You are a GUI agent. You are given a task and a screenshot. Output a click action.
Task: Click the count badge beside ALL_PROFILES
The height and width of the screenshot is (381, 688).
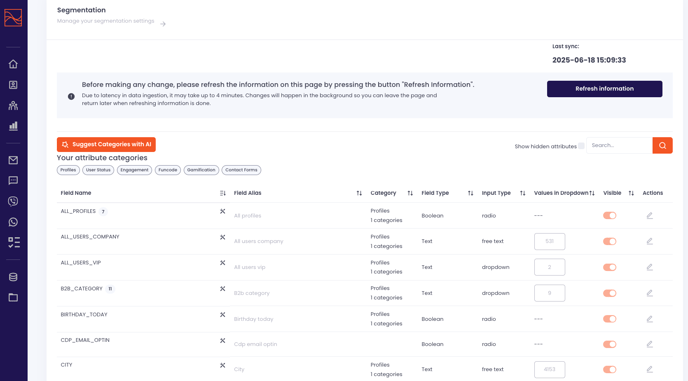(x=103, y=212)
